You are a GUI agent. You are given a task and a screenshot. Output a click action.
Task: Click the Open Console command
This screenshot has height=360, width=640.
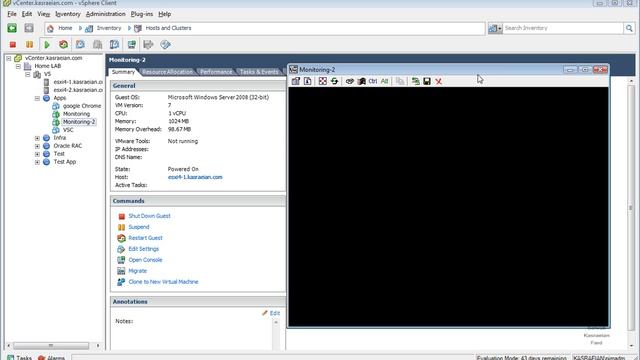coord(145,260)
